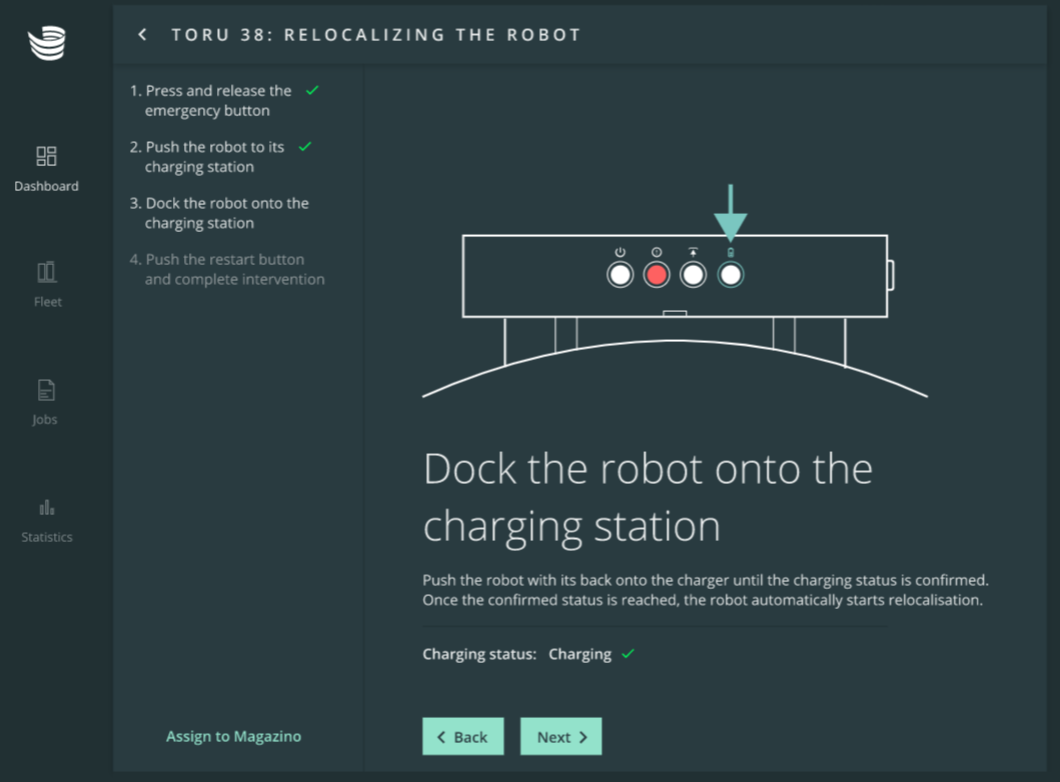Screen dimensions: 1060x782
Task: Click the green Charging status checkmark
Action: 628,654
